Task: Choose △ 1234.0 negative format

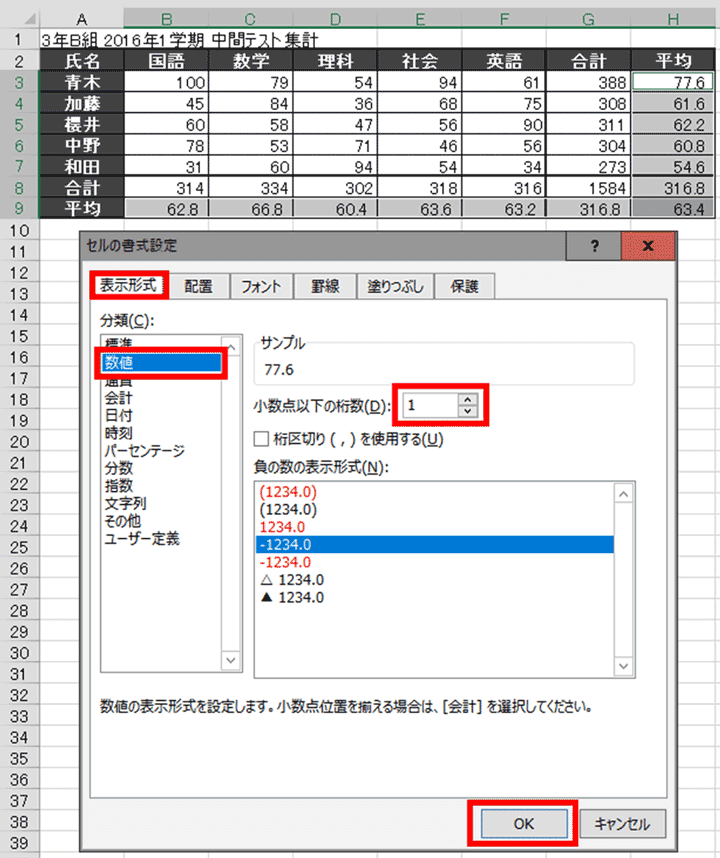Action: 434,579
